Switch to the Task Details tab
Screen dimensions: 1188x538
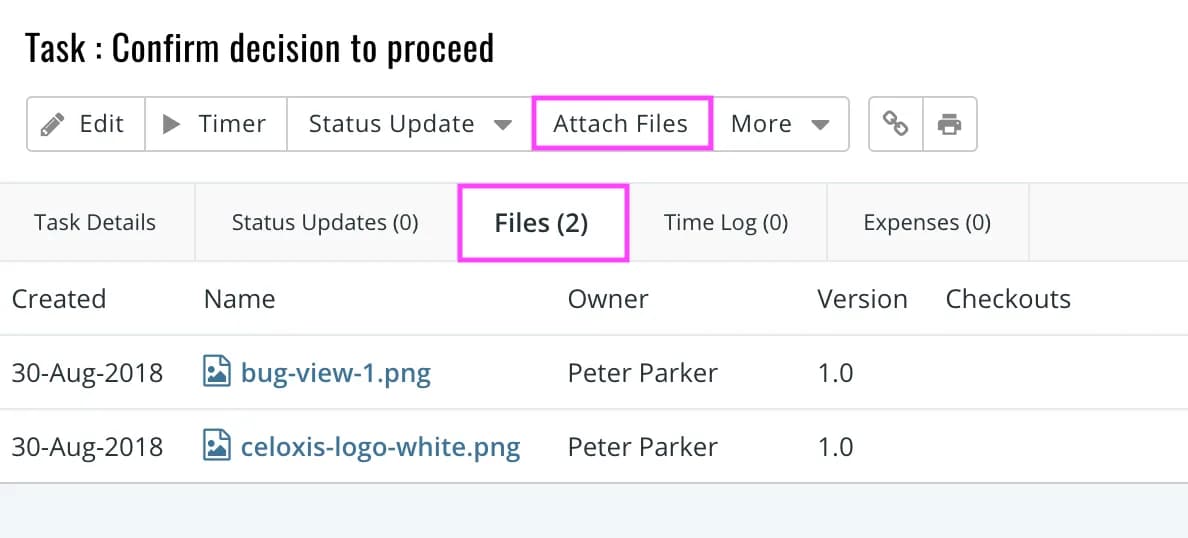95,223
